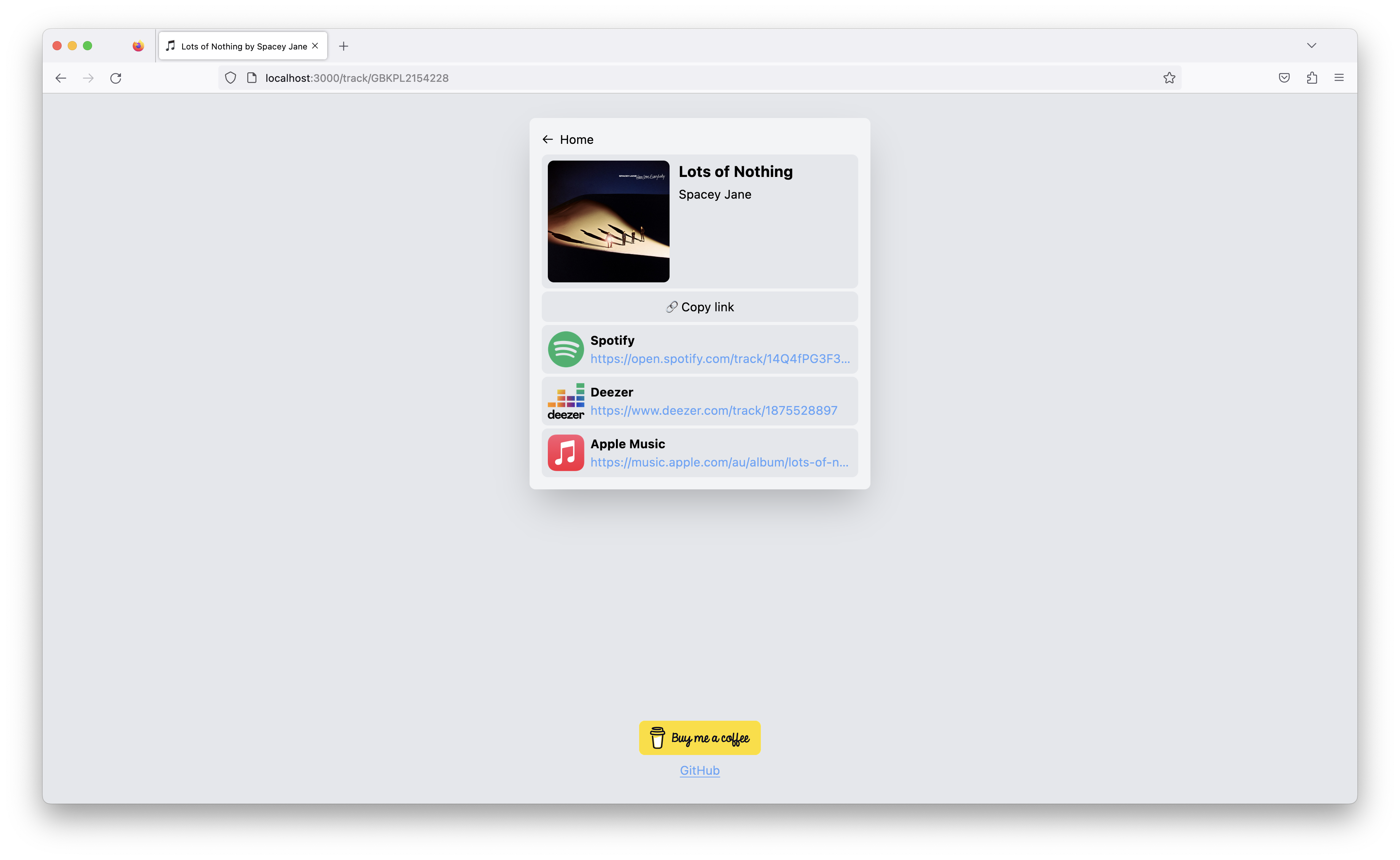This screenshot has height=860, width=1400.
Task: Open the Firefox extensions puzzle icon
Action: (1311, 78)
